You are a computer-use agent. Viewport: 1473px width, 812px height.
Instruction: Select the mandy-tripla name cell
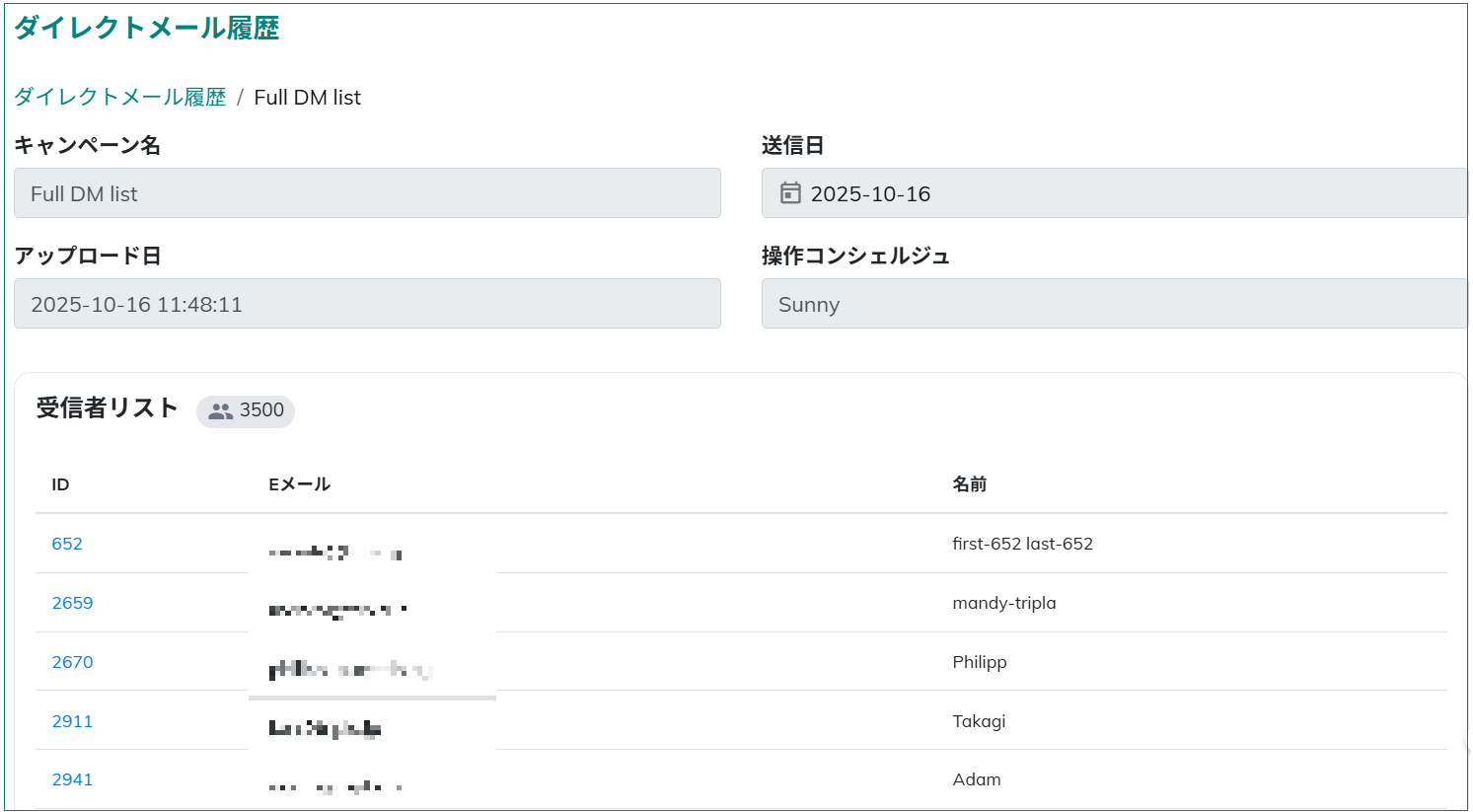(1003, 603)
